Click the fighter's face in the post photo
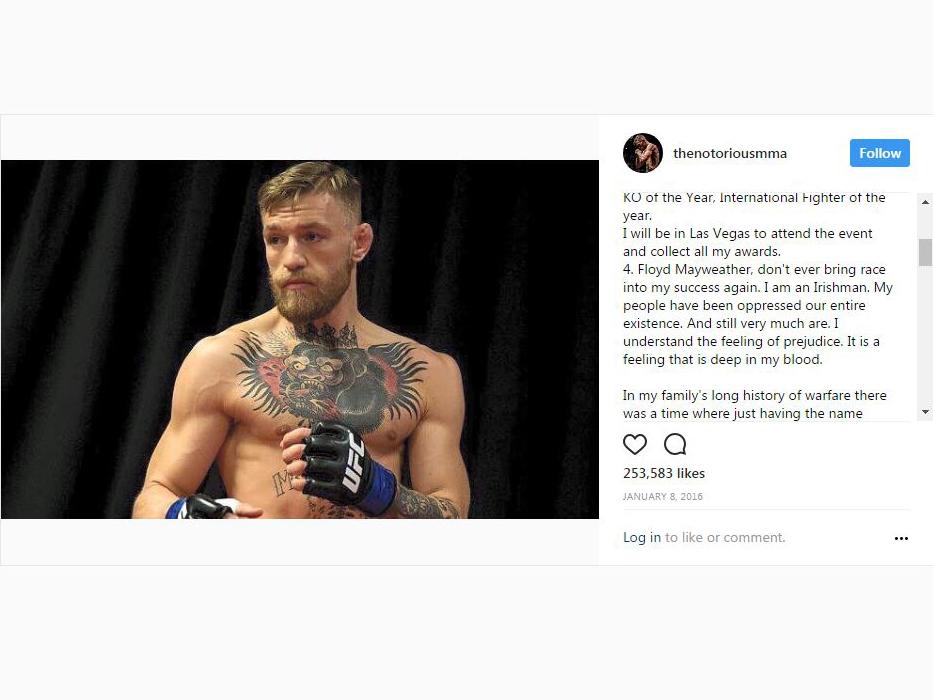933x700 pixels. pos(309,250)
